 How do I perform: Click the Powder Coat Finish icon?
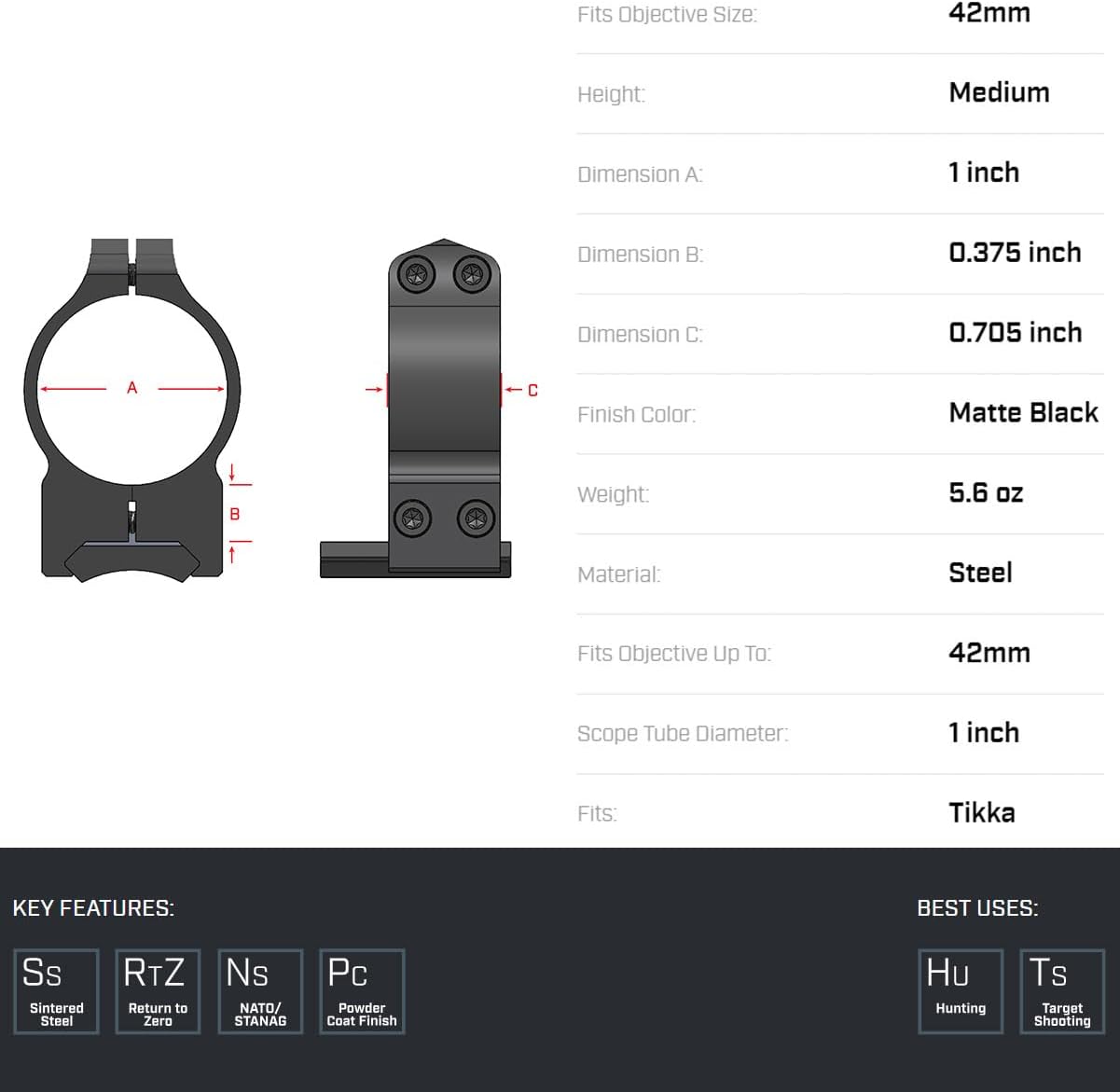tap(362, 991)
